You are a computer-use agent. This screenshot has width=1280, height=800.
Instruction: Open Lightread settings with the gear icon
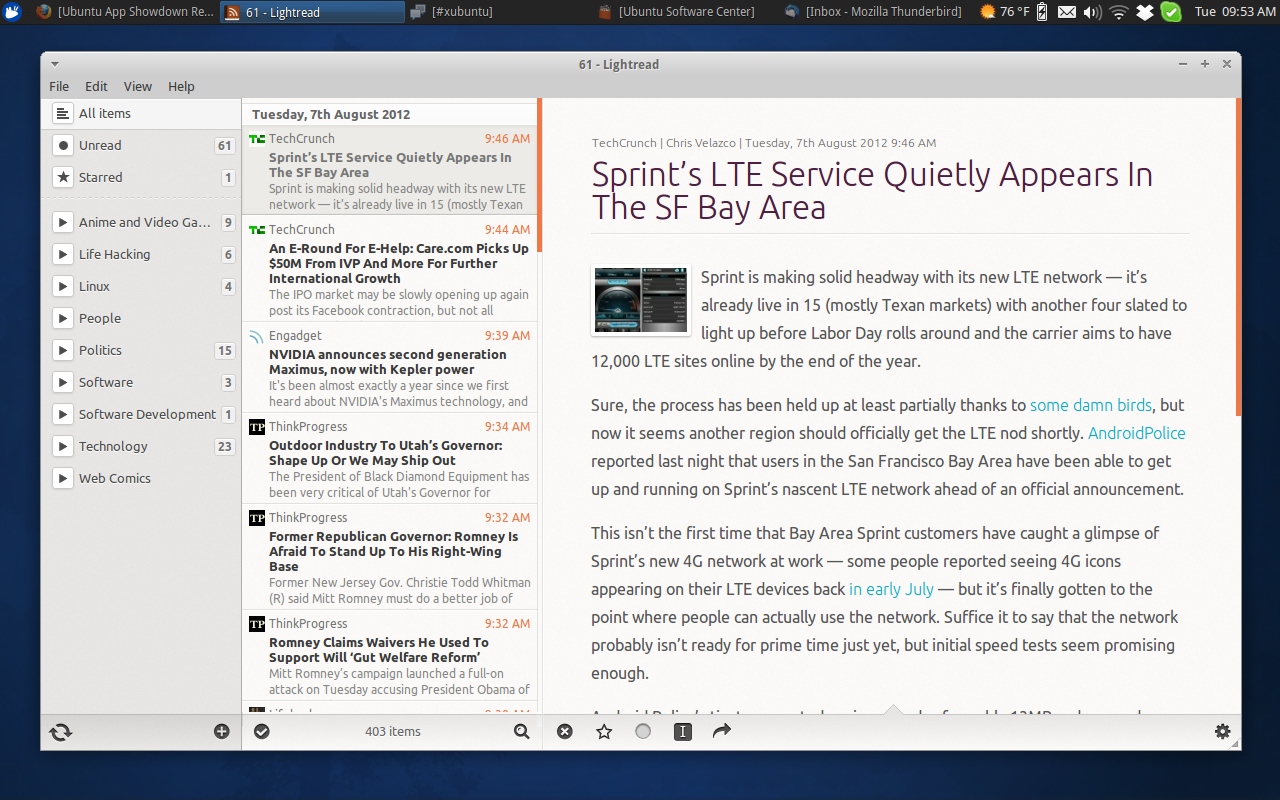point(1222,731)
